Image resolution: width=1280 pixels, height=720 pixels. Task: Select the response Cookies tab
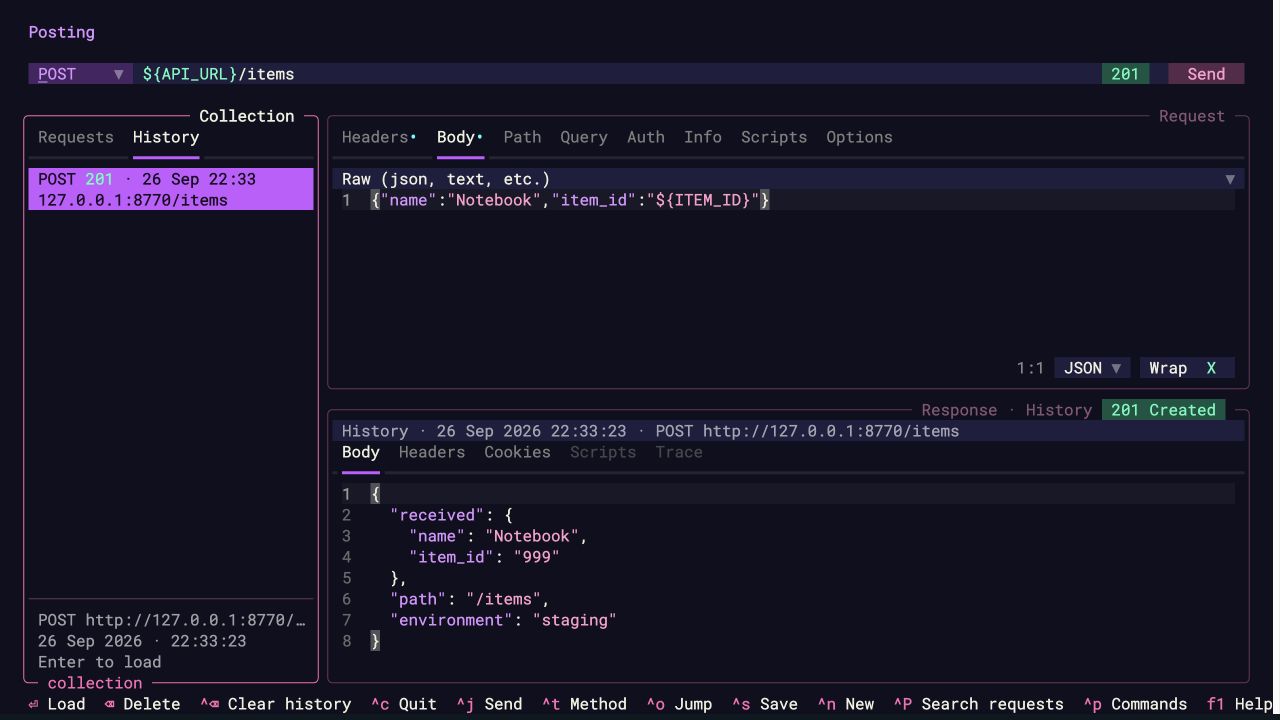click(x=517, y=452)
